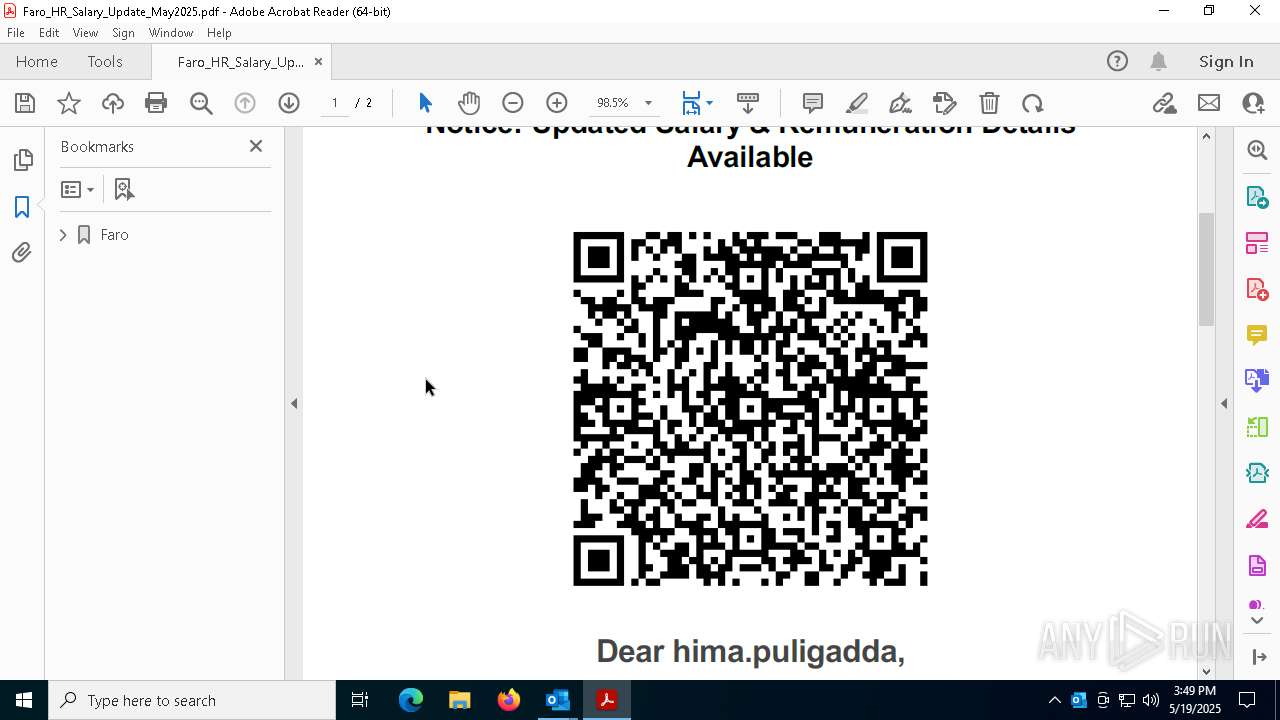Open the Window menu
The height and width of the screenshot is (720, 1280).
pyautogui.click(x=171, y=33)
